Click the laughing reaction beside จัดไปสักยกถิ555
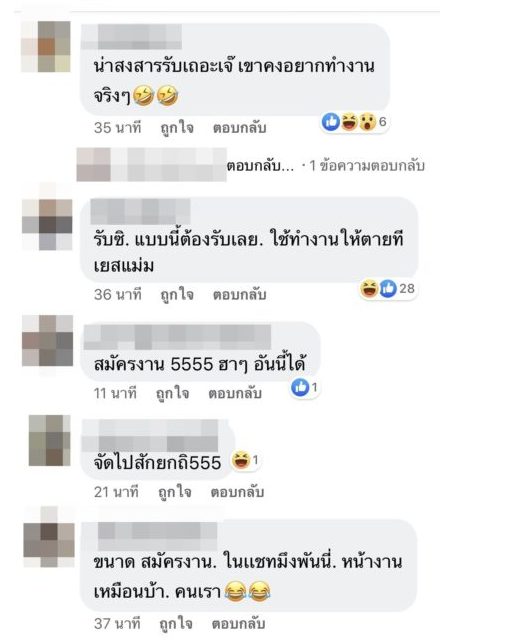The height and width of the screenshot is (640, 519). point(245,460)
